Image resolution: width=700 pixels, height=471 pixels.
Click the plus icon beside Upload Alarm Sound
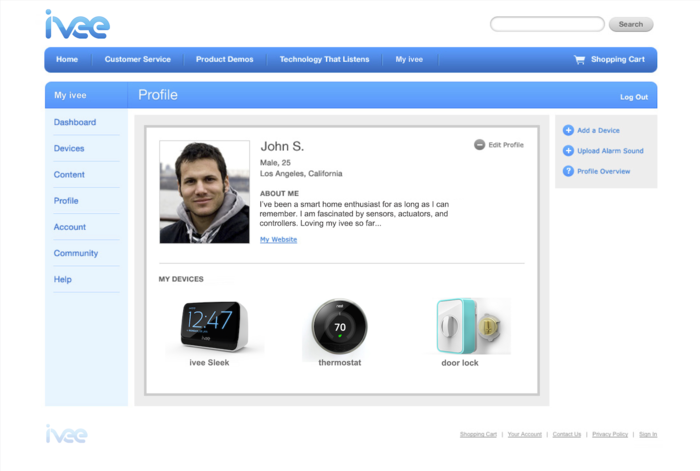(x=568, y=151)
